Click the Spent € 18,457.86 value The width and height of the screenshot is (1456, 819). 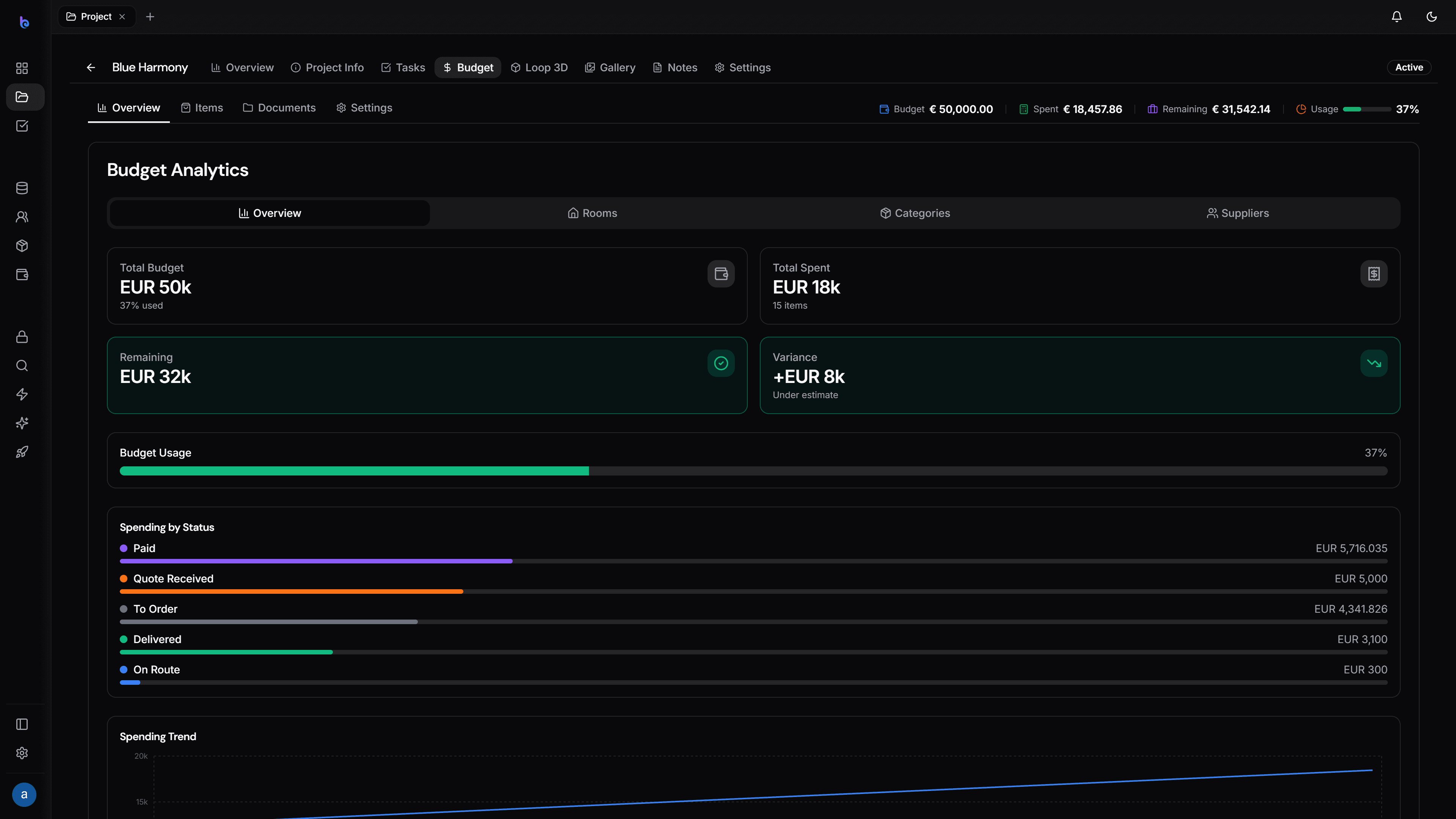click(1092, 109)
